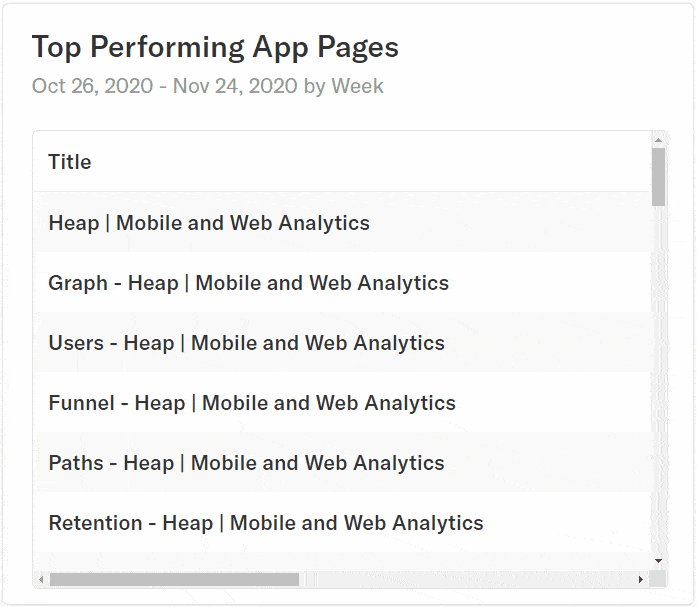The width and height of the screenshot is (697, 607).
Task: Select the Graph - Heap row
Action: click(x=342, y=283)
